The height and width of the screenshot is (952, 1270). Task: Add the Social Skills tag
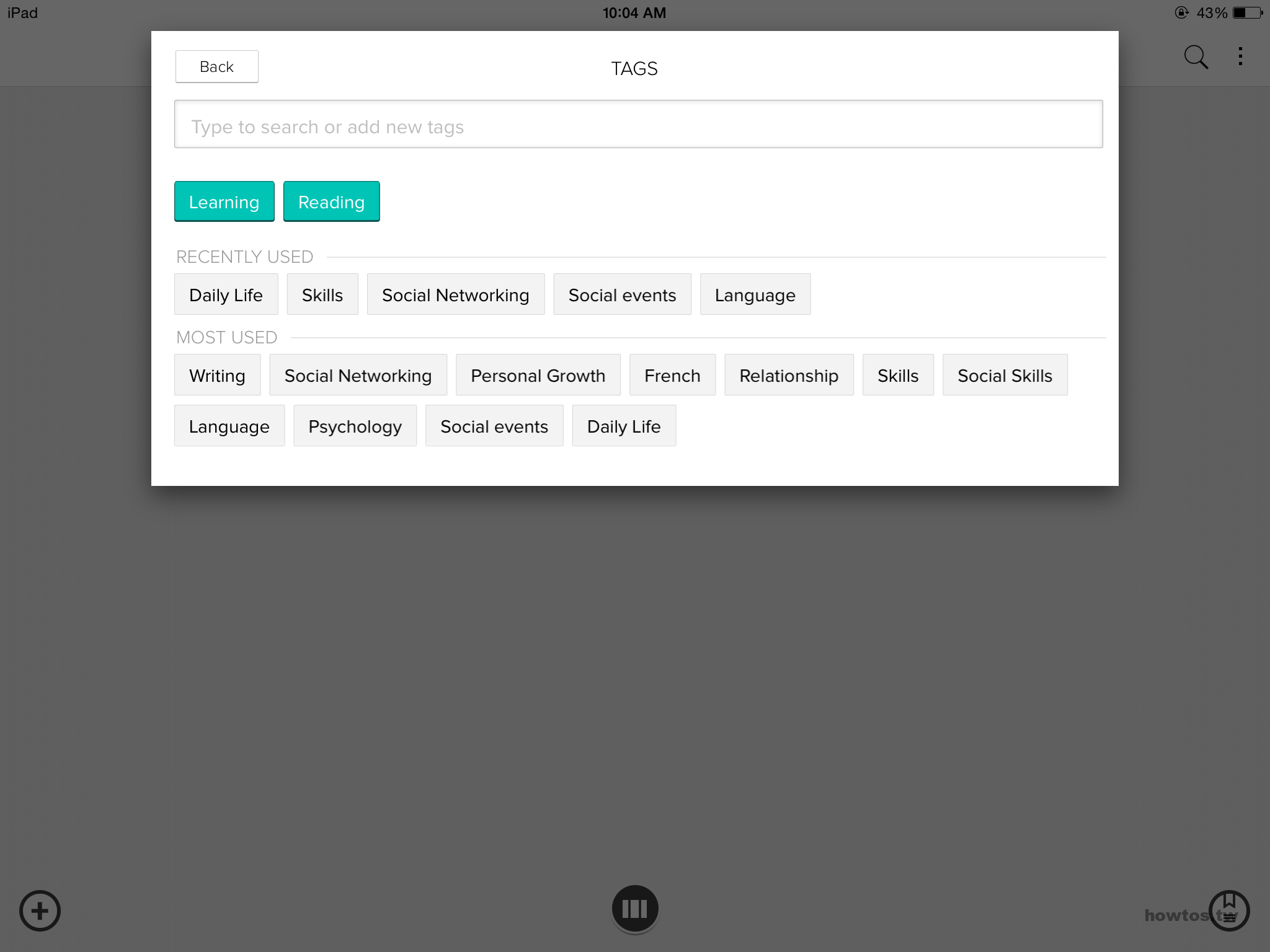(x=1005, y=375)
